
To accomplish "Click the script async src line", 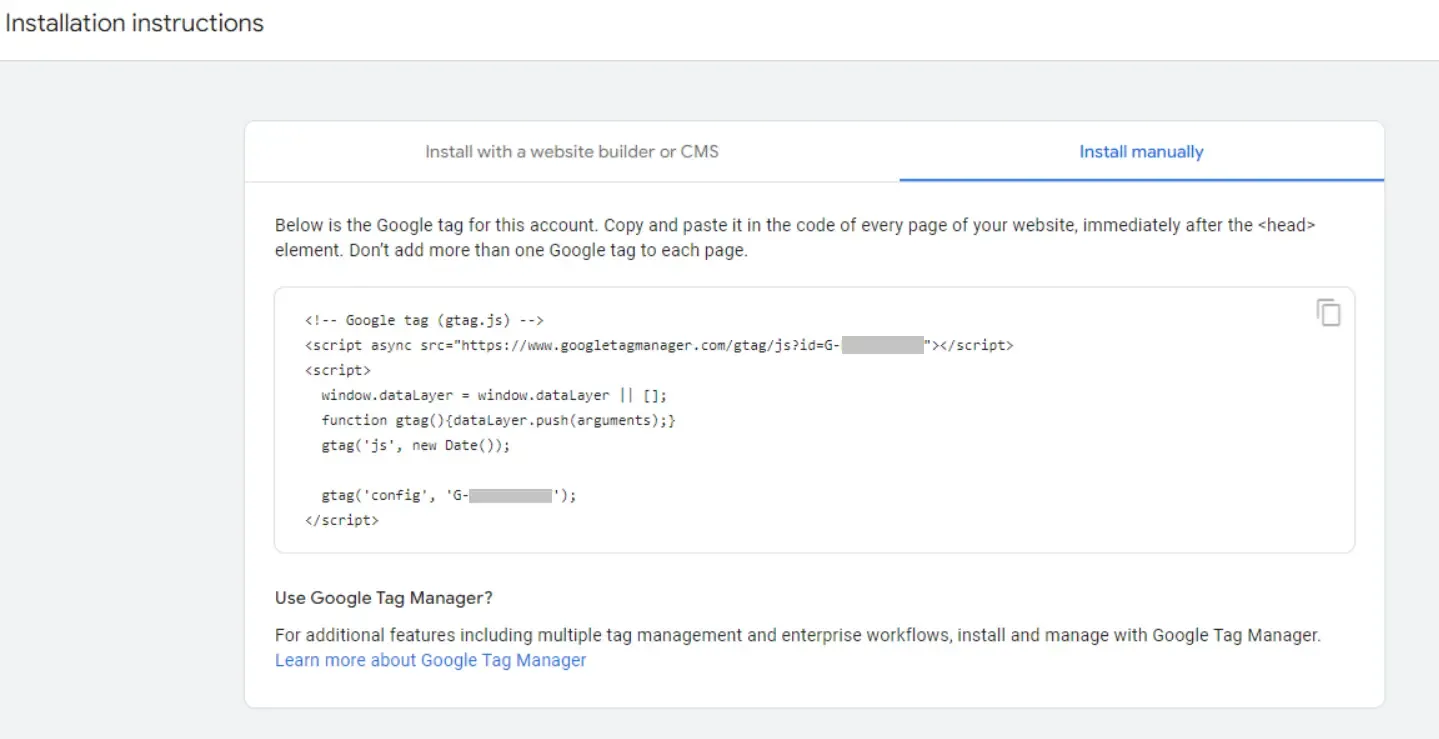I will point(659,346).
